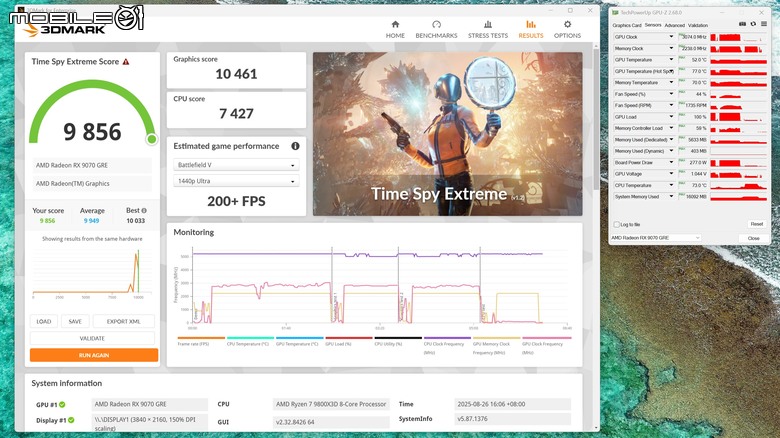The height and width of the screenshot is (438, 780).
Task: Open the STRESS TESTS section
Action: (x=488, y=30)
